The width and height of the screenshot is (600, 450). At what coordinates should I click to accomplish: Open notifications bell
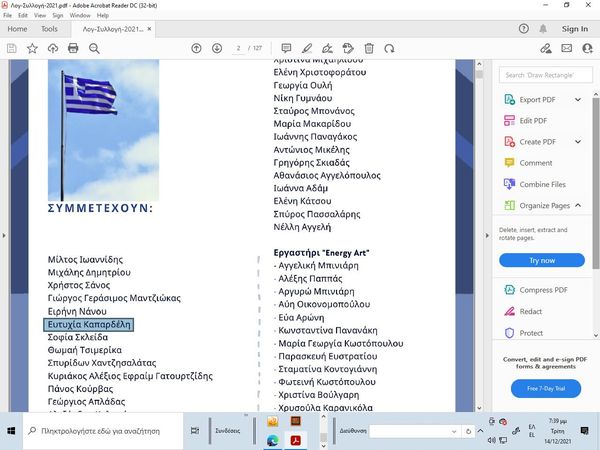click(x=543, y=29)
